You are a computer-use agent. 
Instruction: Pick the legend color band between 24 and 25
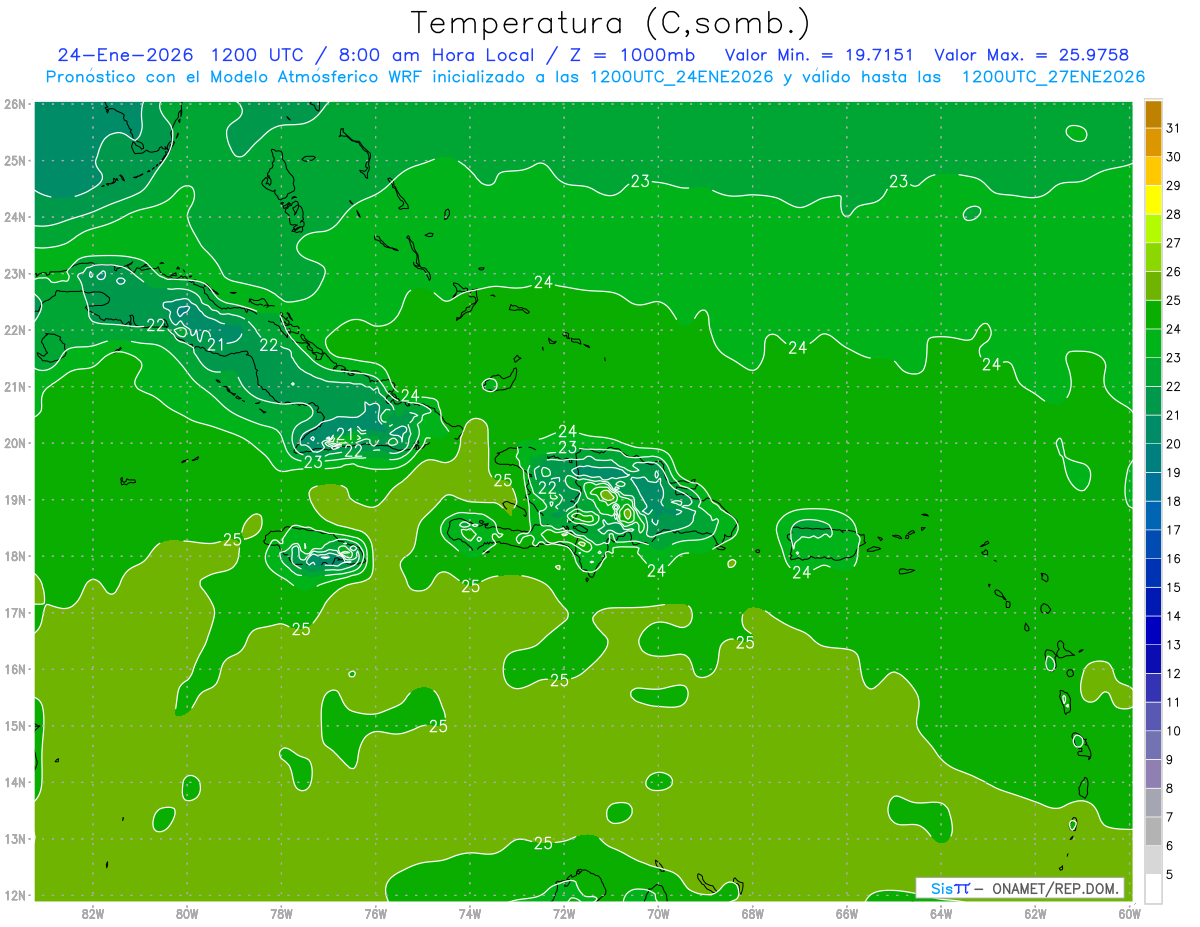point(1153,315)
